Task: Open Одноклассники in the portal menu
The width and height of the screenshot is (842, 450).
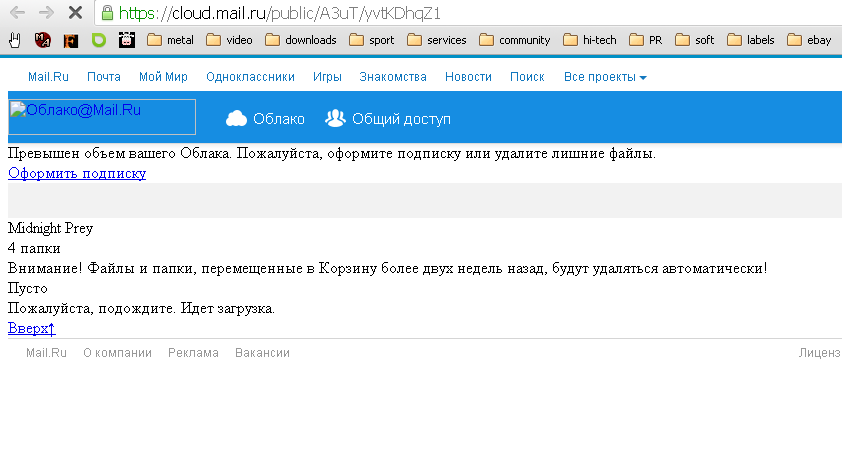Action: [250, 77]
